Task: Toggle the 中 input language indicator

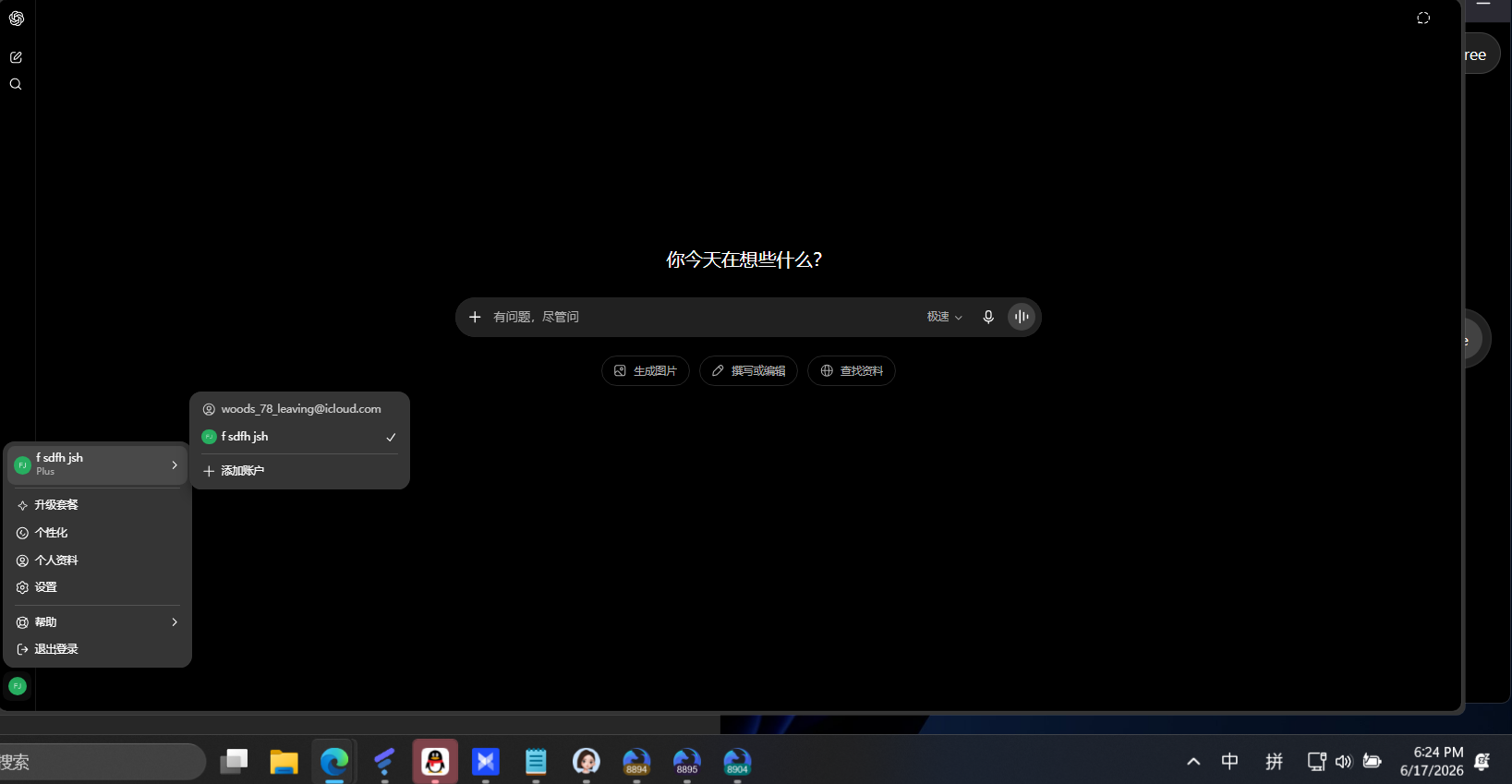Action: tap(1230, 762)
